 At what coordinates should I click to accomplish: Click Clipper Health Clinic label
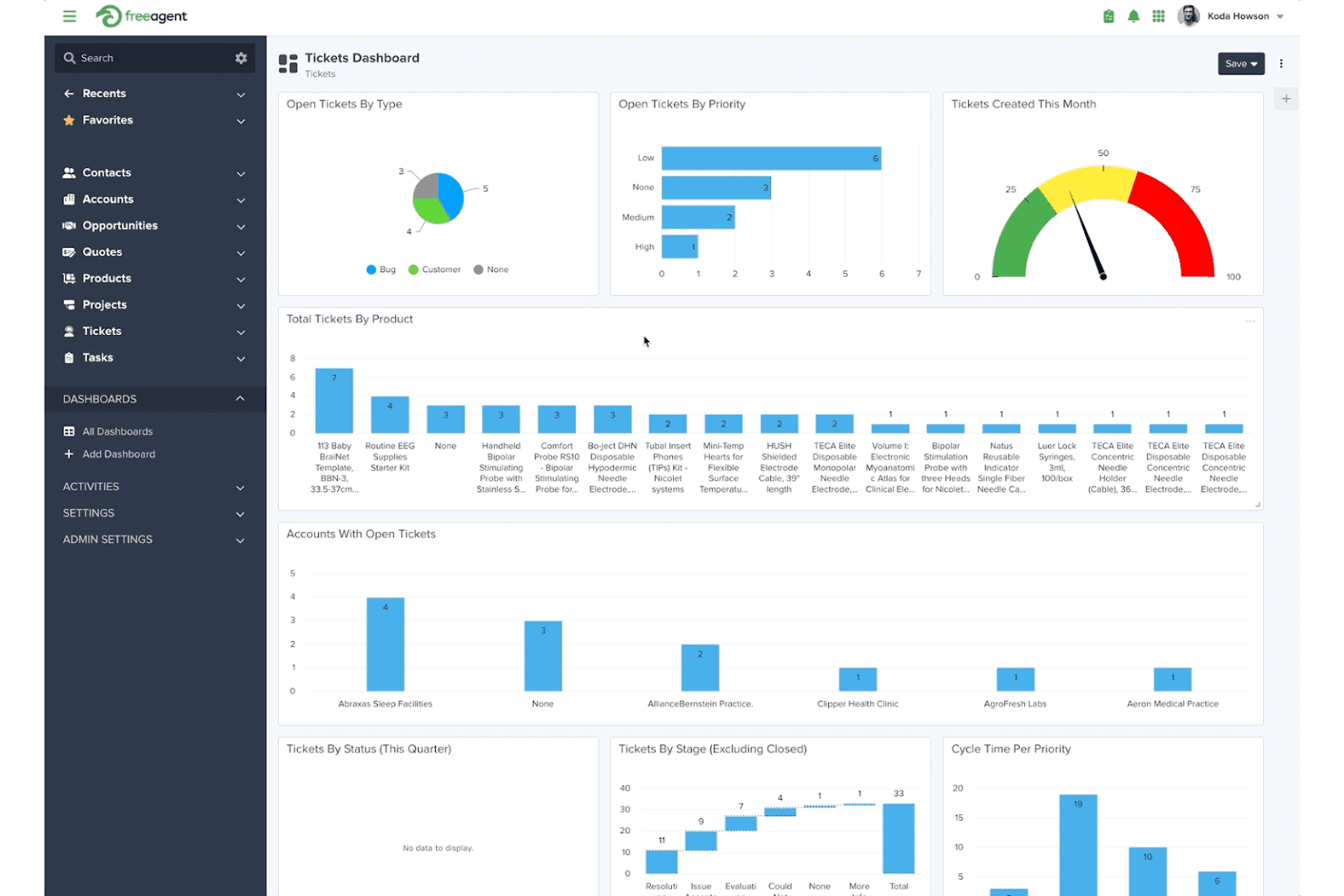click(858, 704)
